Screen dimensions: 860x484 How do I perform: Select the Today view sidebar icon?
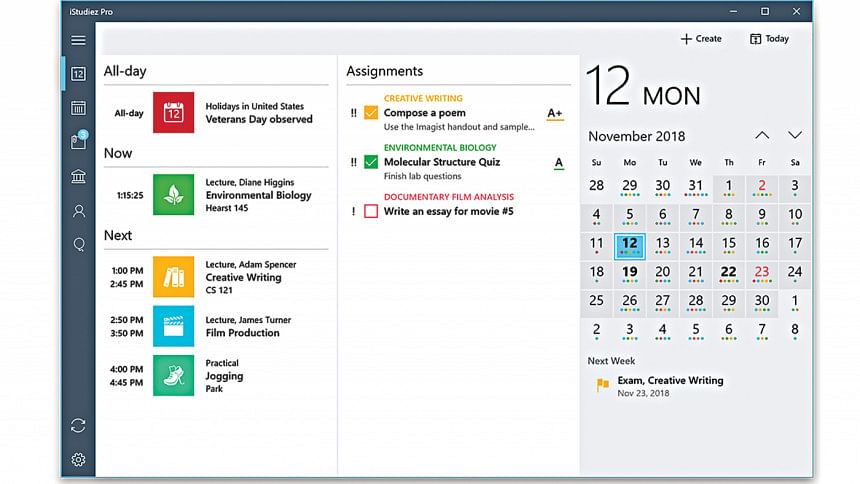(x=78, y=73)
